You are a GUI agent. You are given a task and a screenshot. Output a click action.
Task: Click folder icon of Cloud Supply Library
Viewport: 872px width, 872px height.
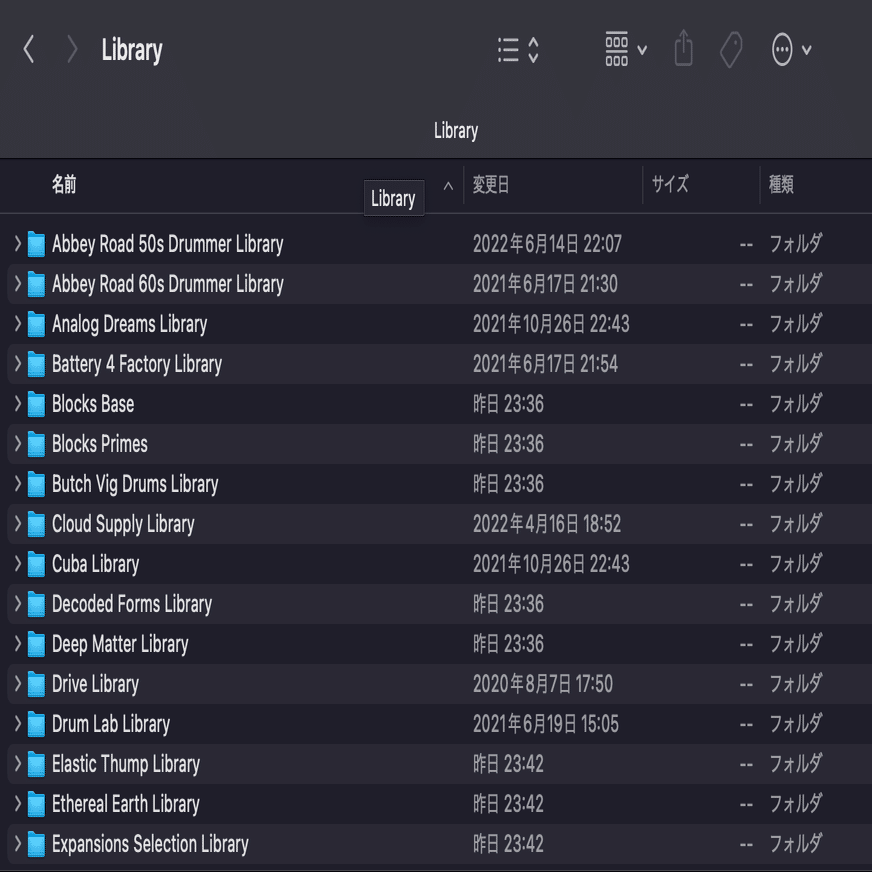tap(36, 524)
